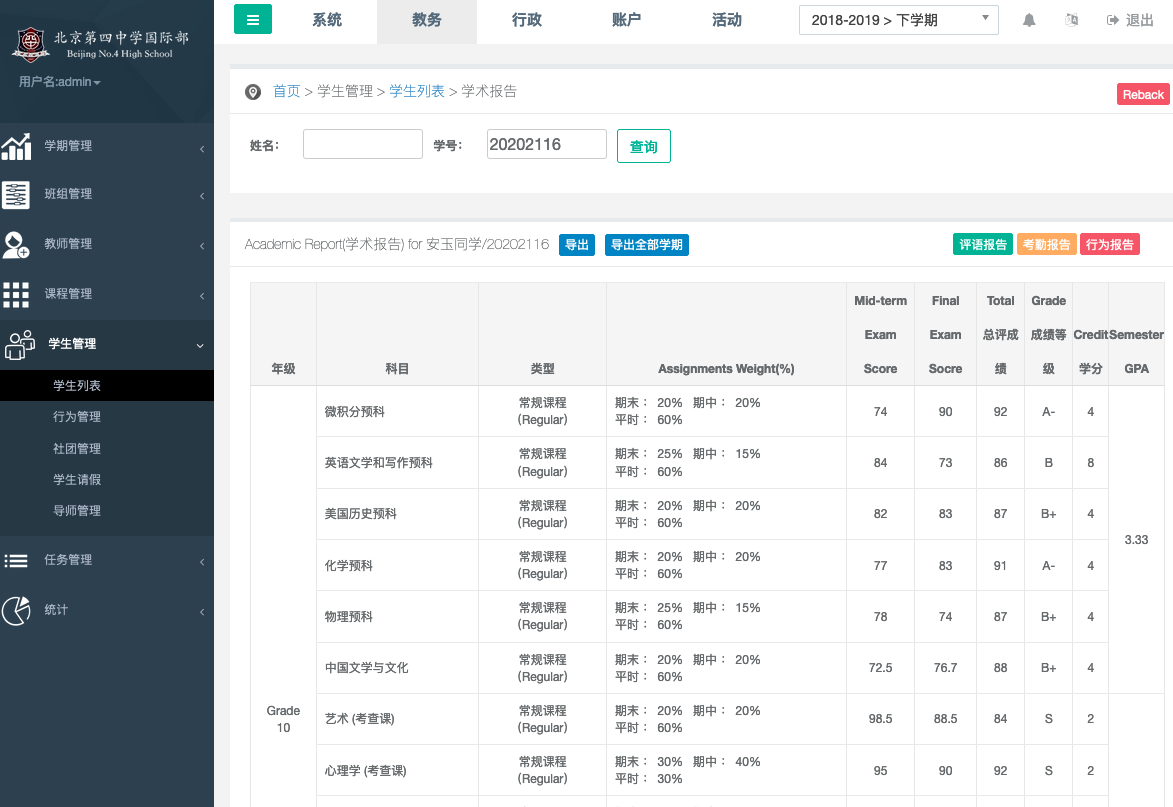1173x807 pixels.
Task: Go to 首页 via breadcrumb link
Action: coord(287,91)
